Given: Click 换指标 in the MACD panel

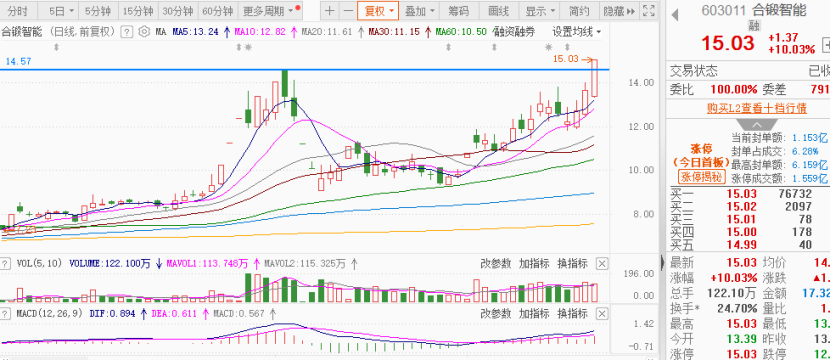Looking at the screenshot, I should coord(573,313).
